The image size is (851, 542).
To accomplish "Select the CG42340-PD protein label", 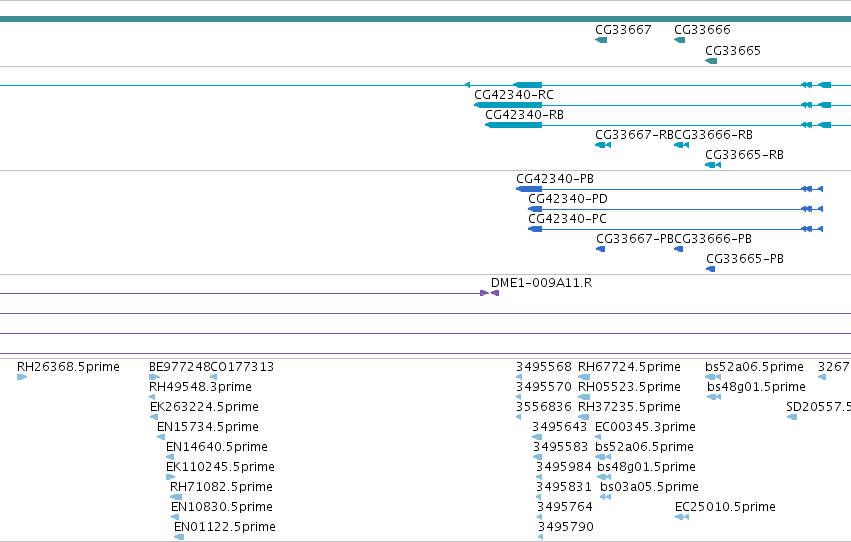I will pyautogui.click(x=568, y=199).
